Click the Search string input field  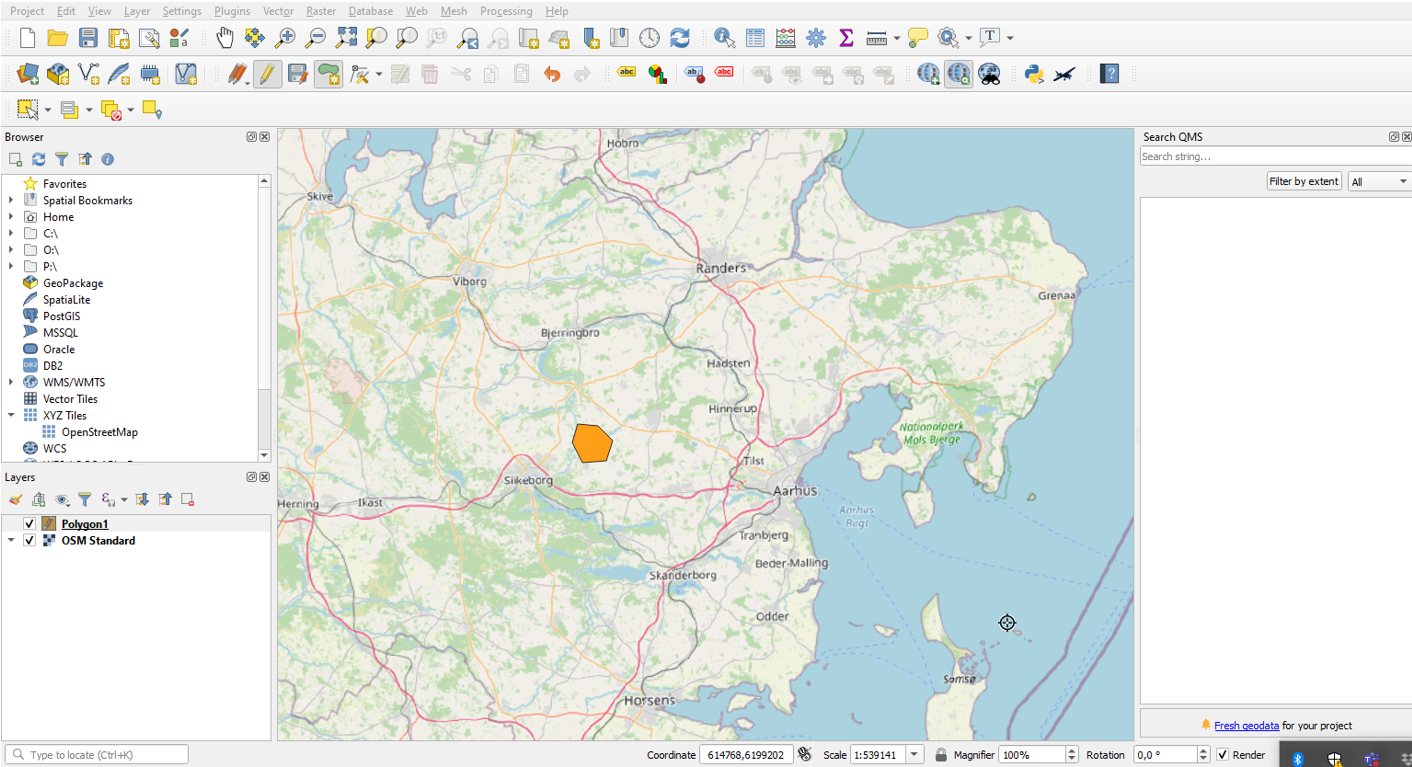pyautogui.click(x=1276, y=157)
